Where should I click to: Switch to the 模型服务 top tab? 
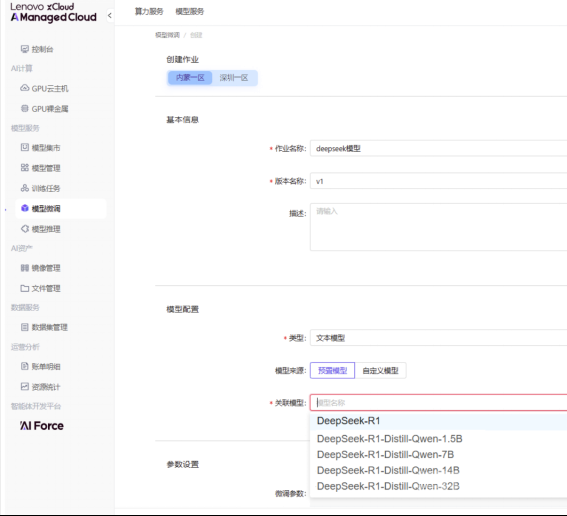[189, 12]
